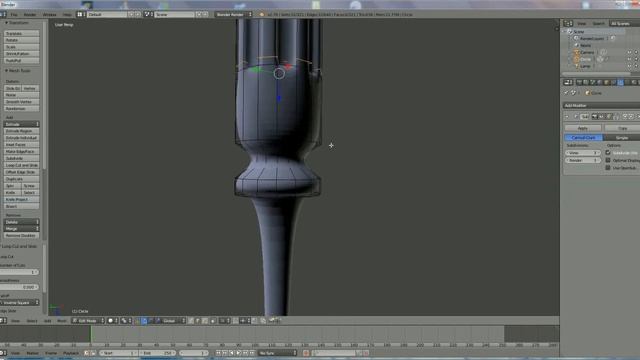The image size is (640, 360).
Task: Jump to the first frame button
Action: point(218,353)
